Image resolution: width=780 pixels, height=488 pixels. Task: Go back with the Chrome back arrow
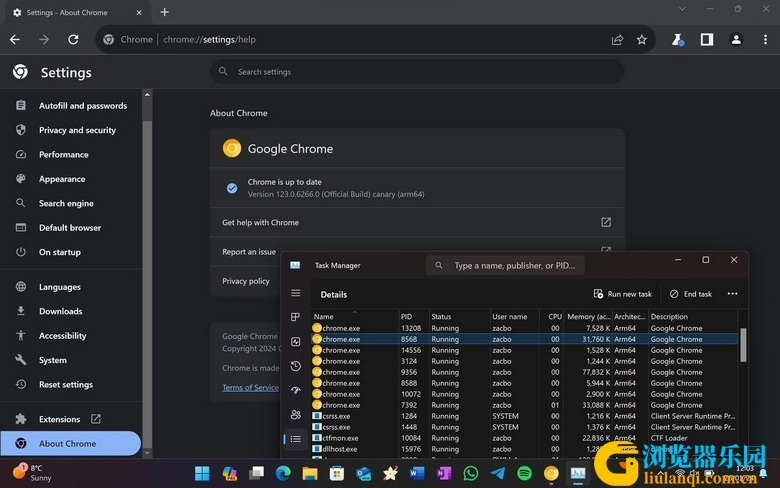tap(15, 39)
